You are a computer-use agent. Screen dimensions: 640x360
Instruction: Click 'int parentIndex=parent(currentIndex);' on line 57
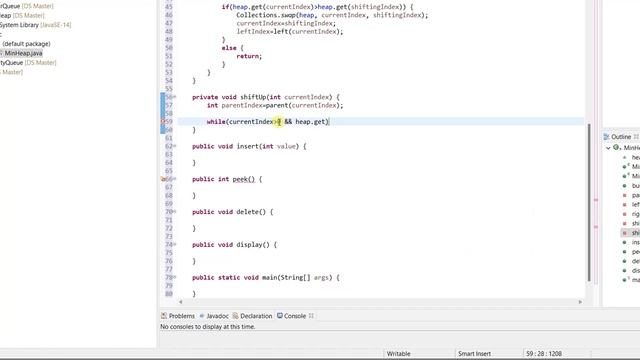[x=275, y=105]
